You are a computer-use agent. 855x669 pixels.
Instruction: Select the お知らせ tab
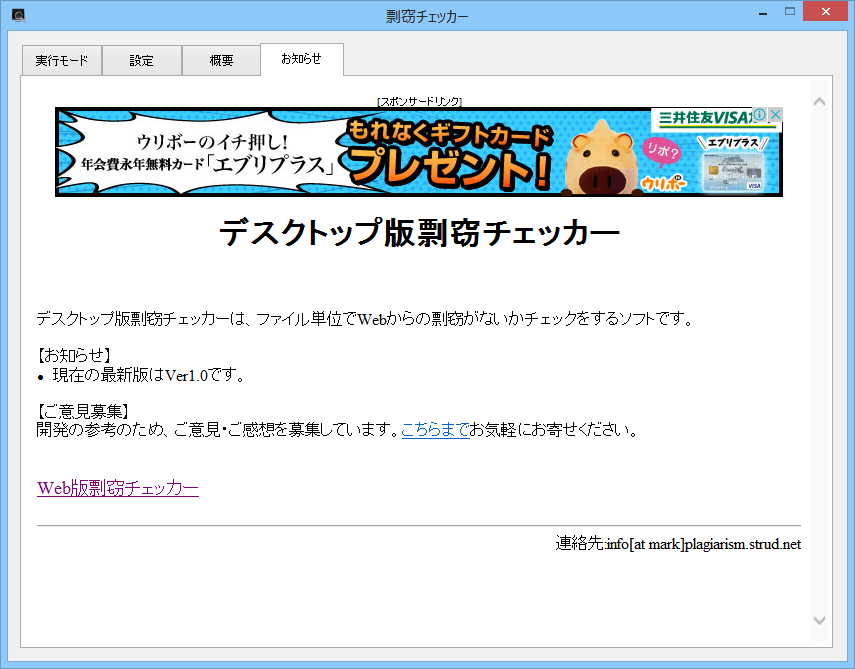coord(302,59)
